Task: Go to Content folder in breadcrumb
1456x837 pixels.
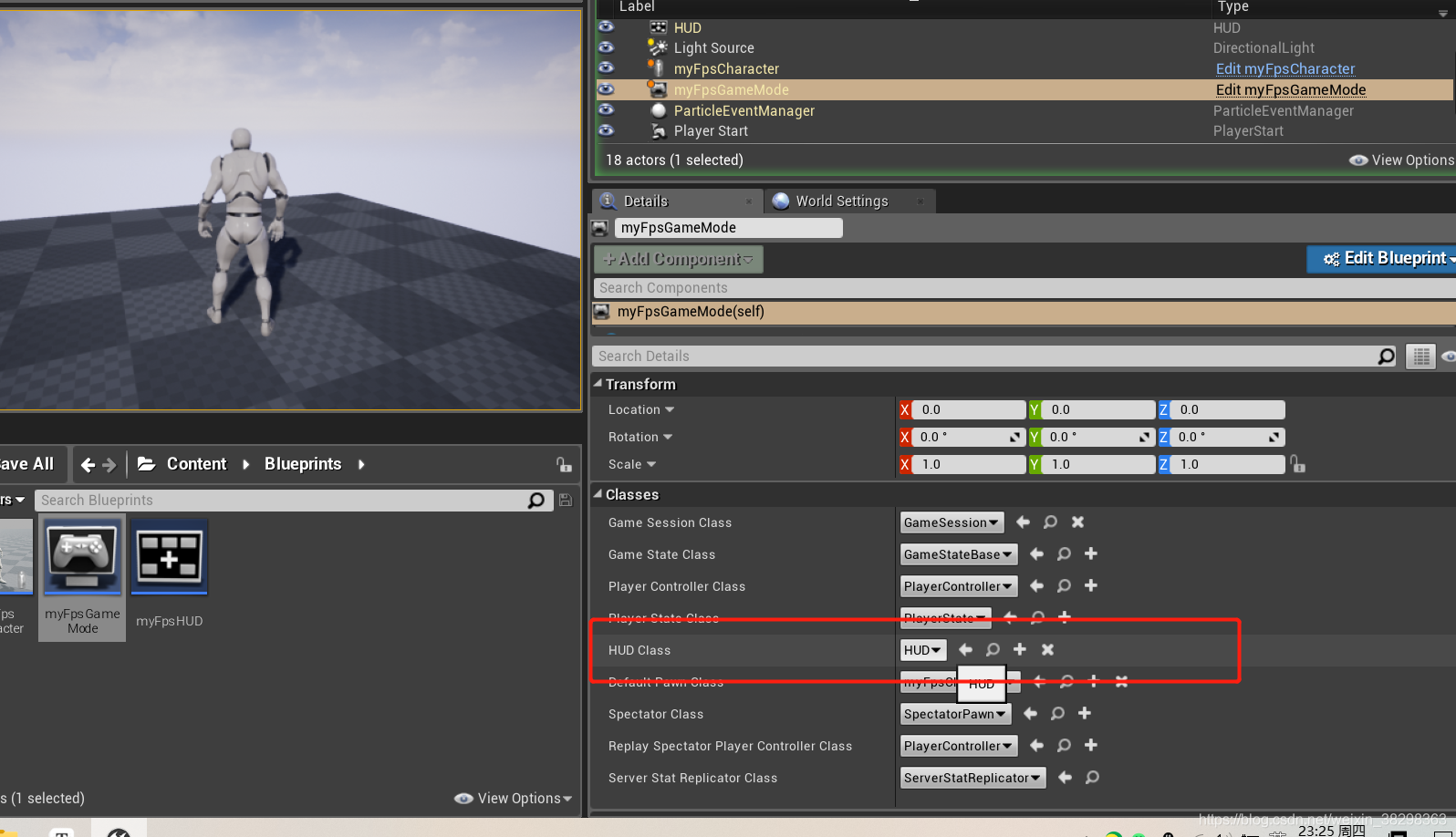Action: coord(196,464)
